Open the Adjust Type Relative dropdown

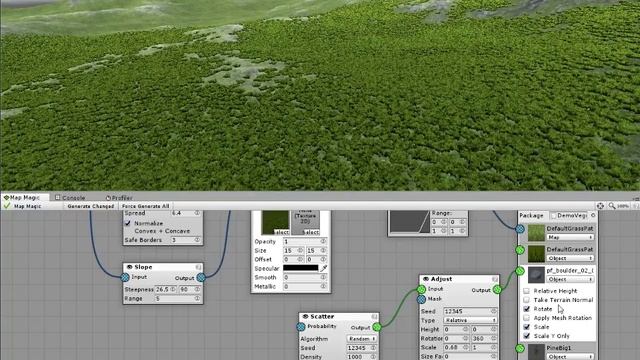click(470, 320)
